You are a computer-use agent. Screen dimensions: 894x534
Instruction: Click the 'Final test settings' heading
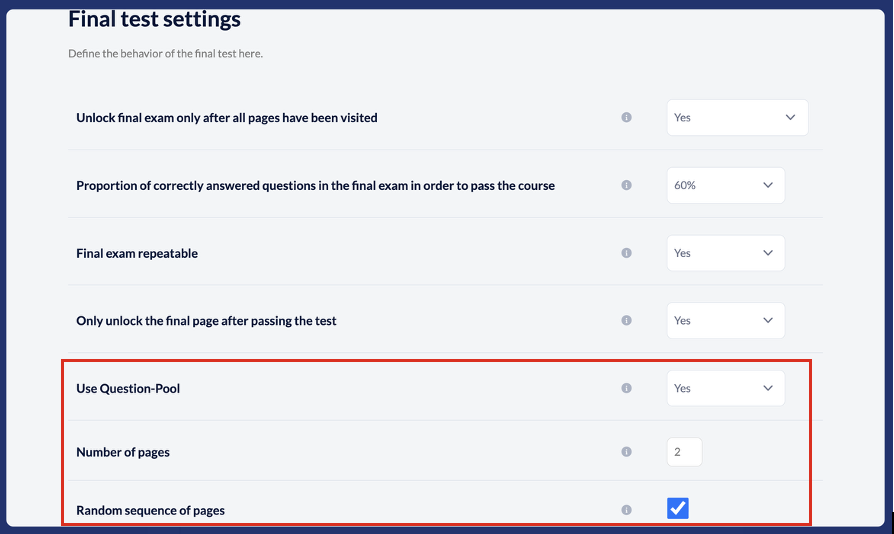click(154, 19)
